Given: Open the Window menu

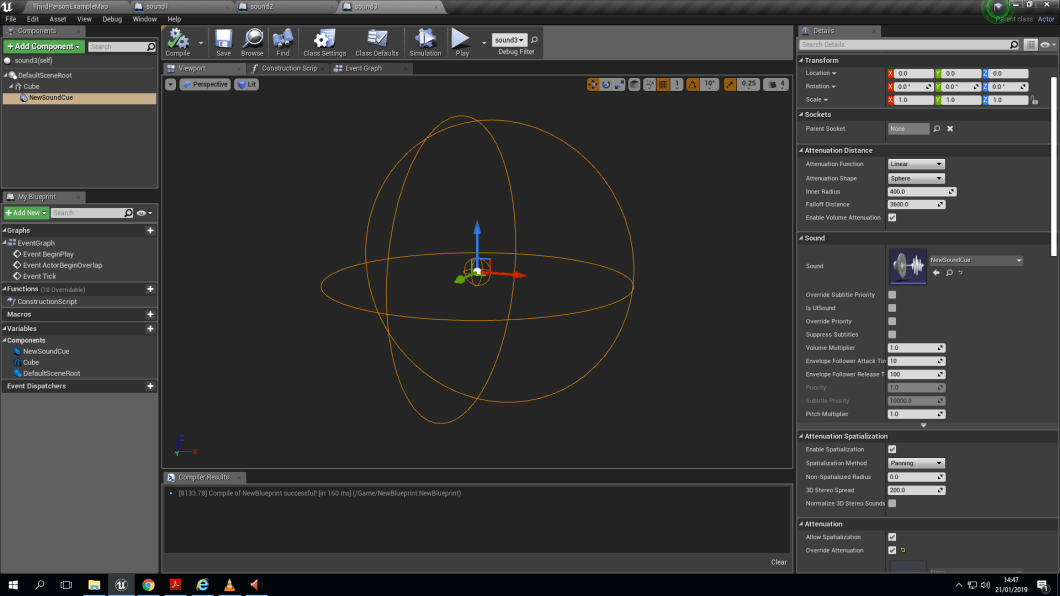Looking at the screenshot, I should [144, 19].
